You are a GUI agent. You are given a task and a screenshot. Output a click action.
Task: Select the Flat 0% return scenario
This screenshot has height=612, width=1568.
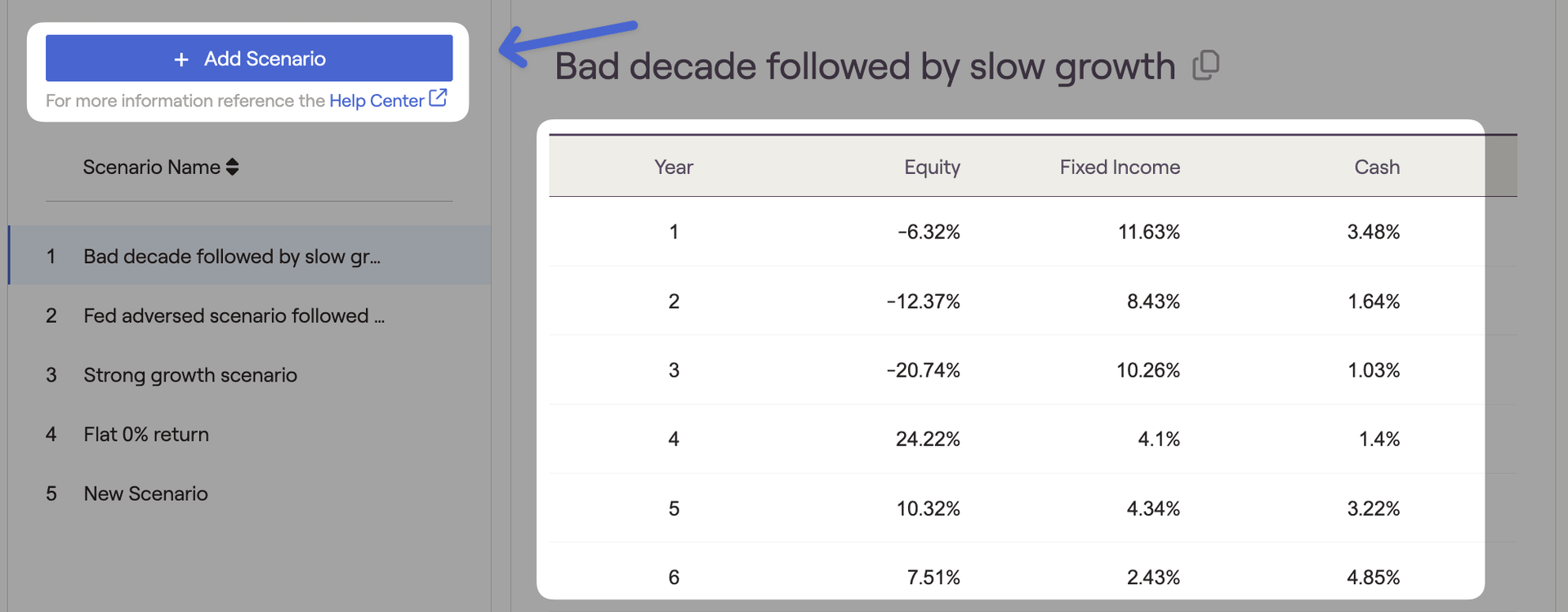(146, 435)
